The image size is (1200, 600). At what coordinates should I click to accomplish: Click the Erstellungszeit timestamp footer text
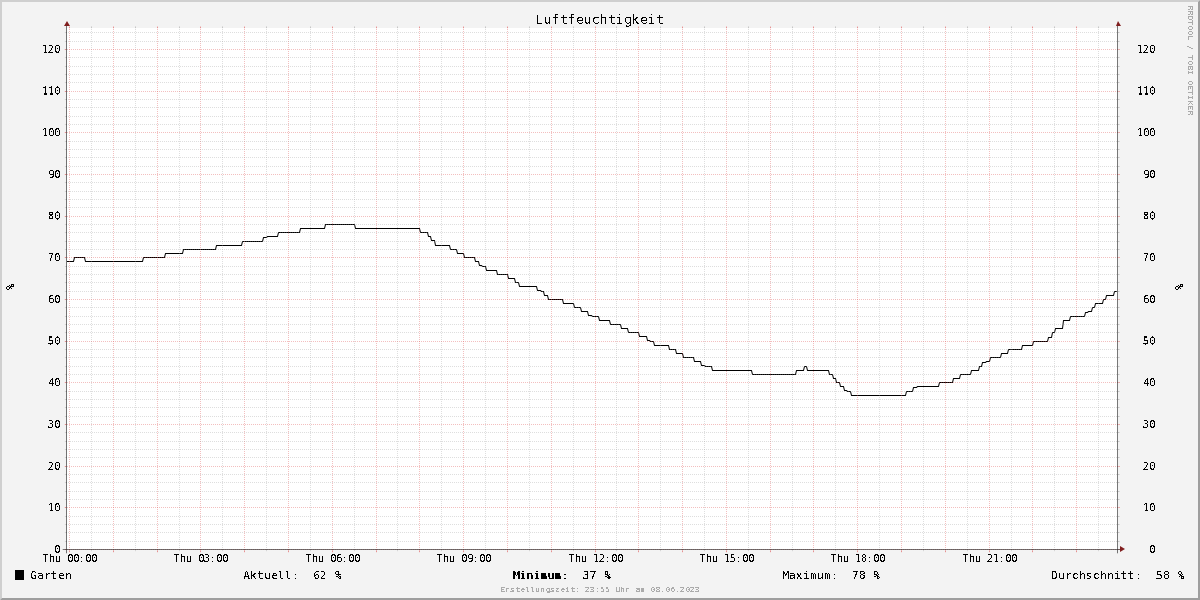600,590
